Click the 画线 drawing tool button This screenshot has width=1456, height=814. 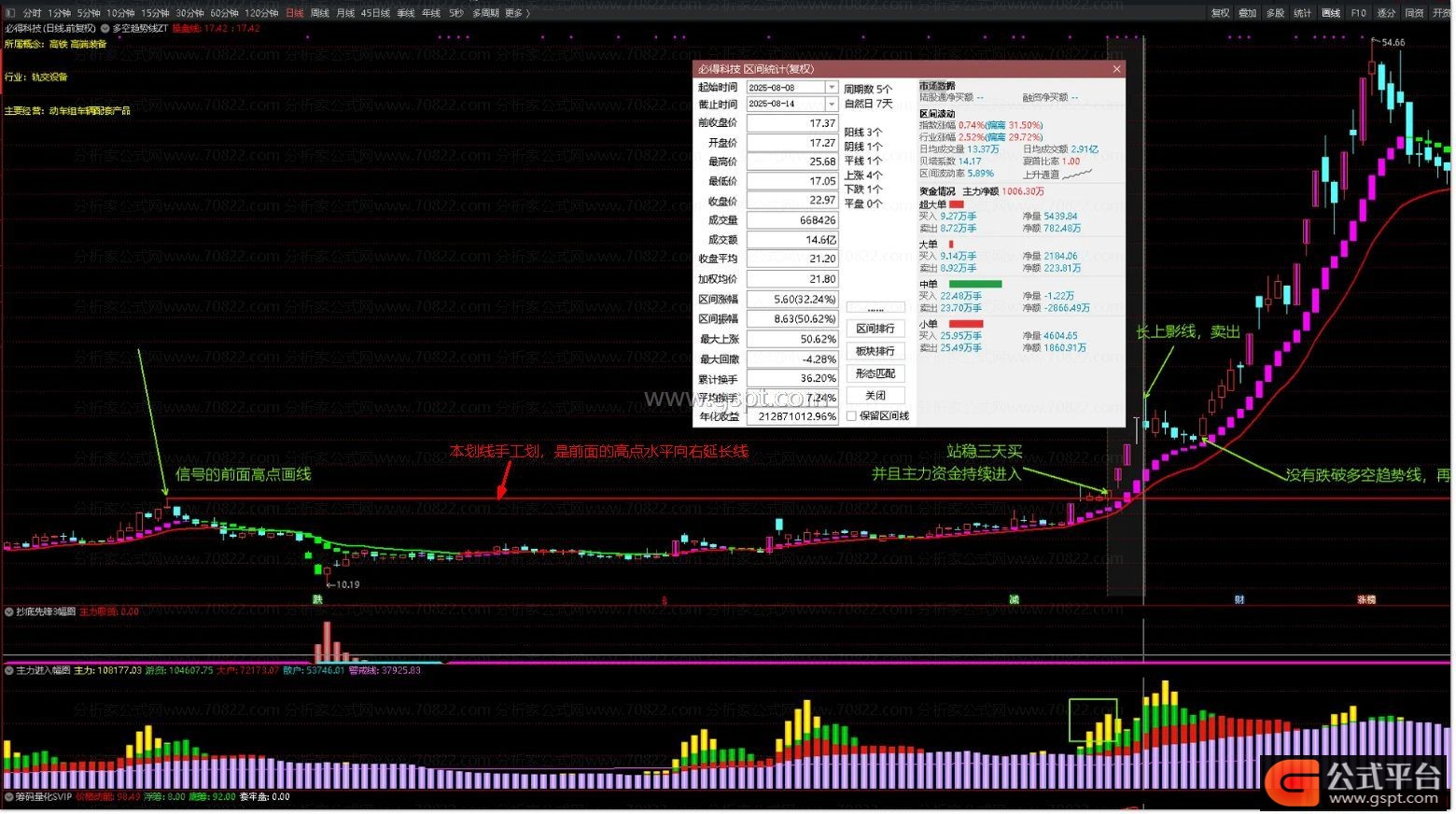1330,13
